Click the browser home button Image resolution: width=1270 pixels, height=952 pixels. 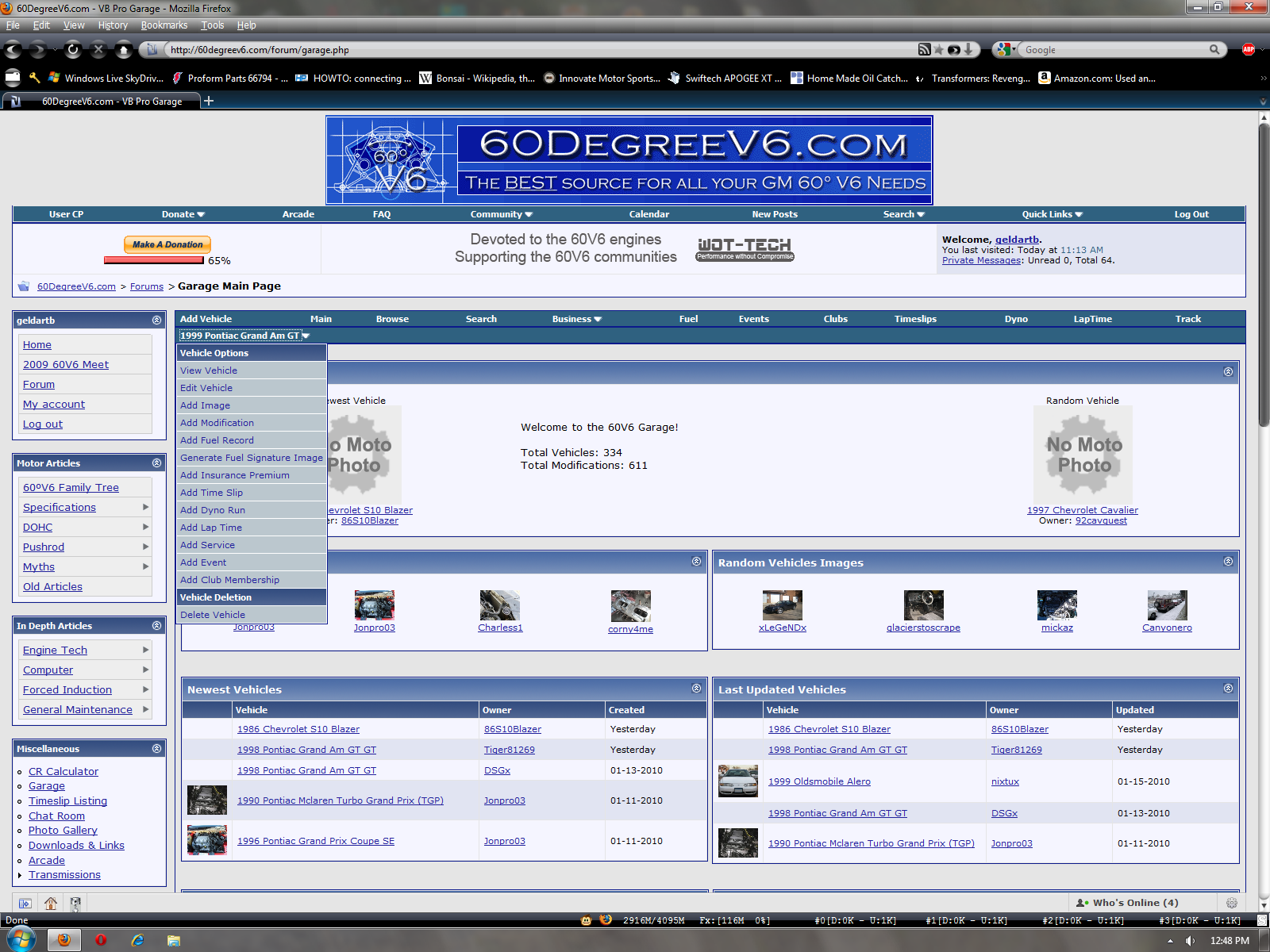click(x=124, y=50)
